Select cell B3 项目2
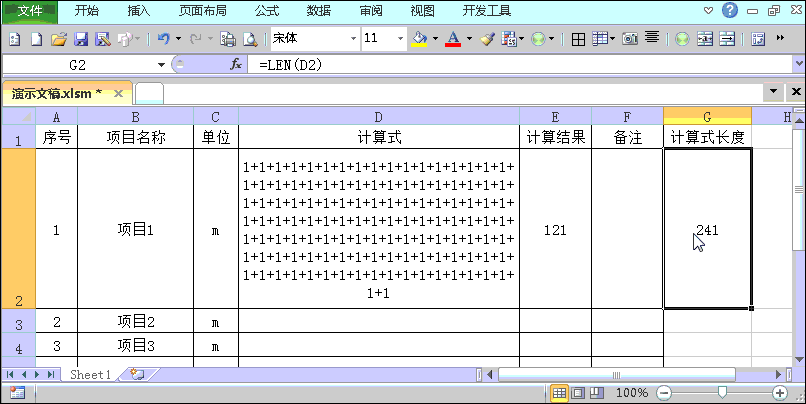806x404 pixels. point(136,321)
